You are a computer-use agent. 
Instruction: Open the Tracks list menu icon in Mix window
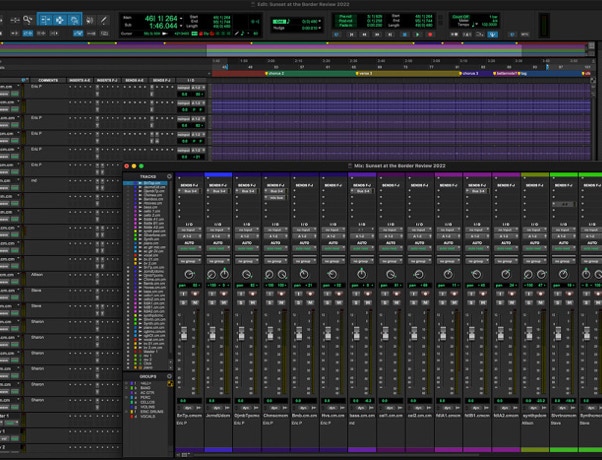(169, 176)
